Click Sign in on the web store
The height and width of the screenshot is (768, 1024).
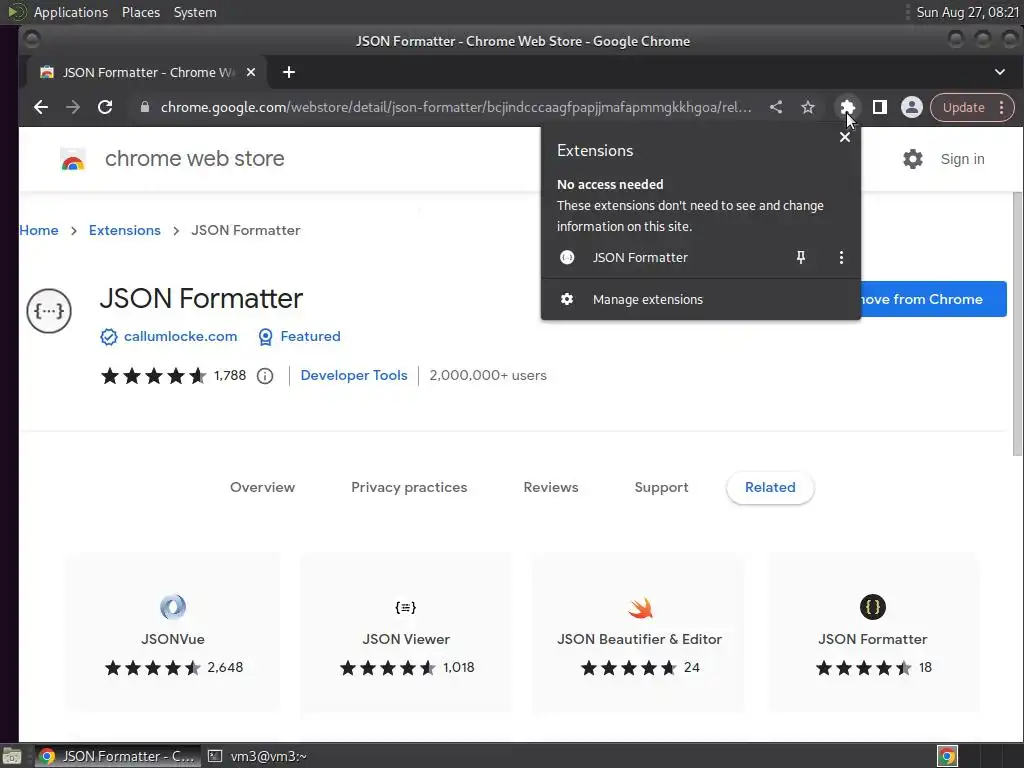click(x=962, y=159)
